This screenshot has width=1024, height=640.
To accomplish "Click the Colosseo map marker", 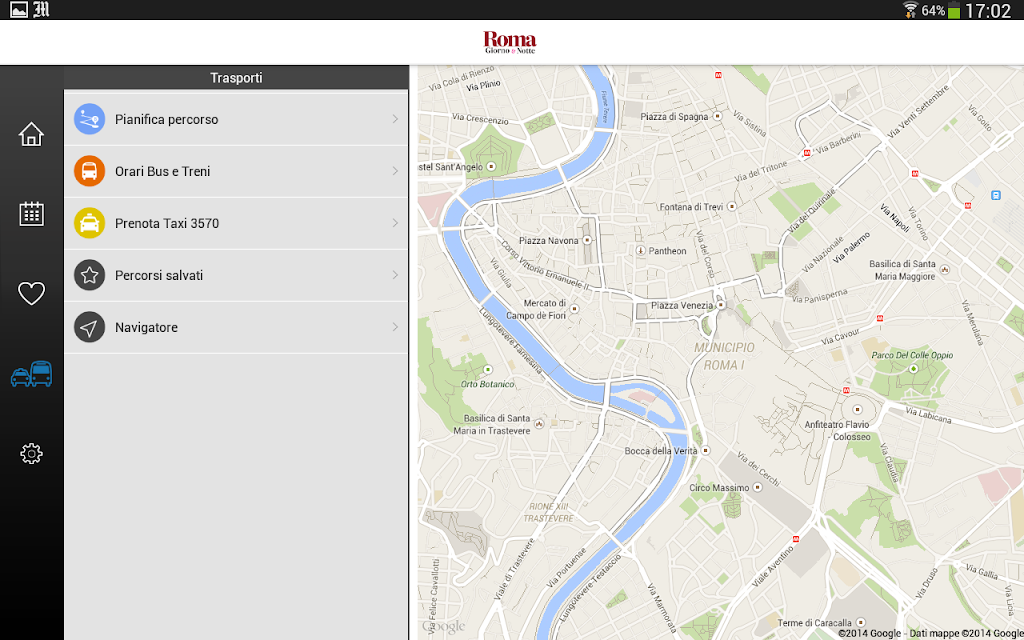I will pos(857,410).
